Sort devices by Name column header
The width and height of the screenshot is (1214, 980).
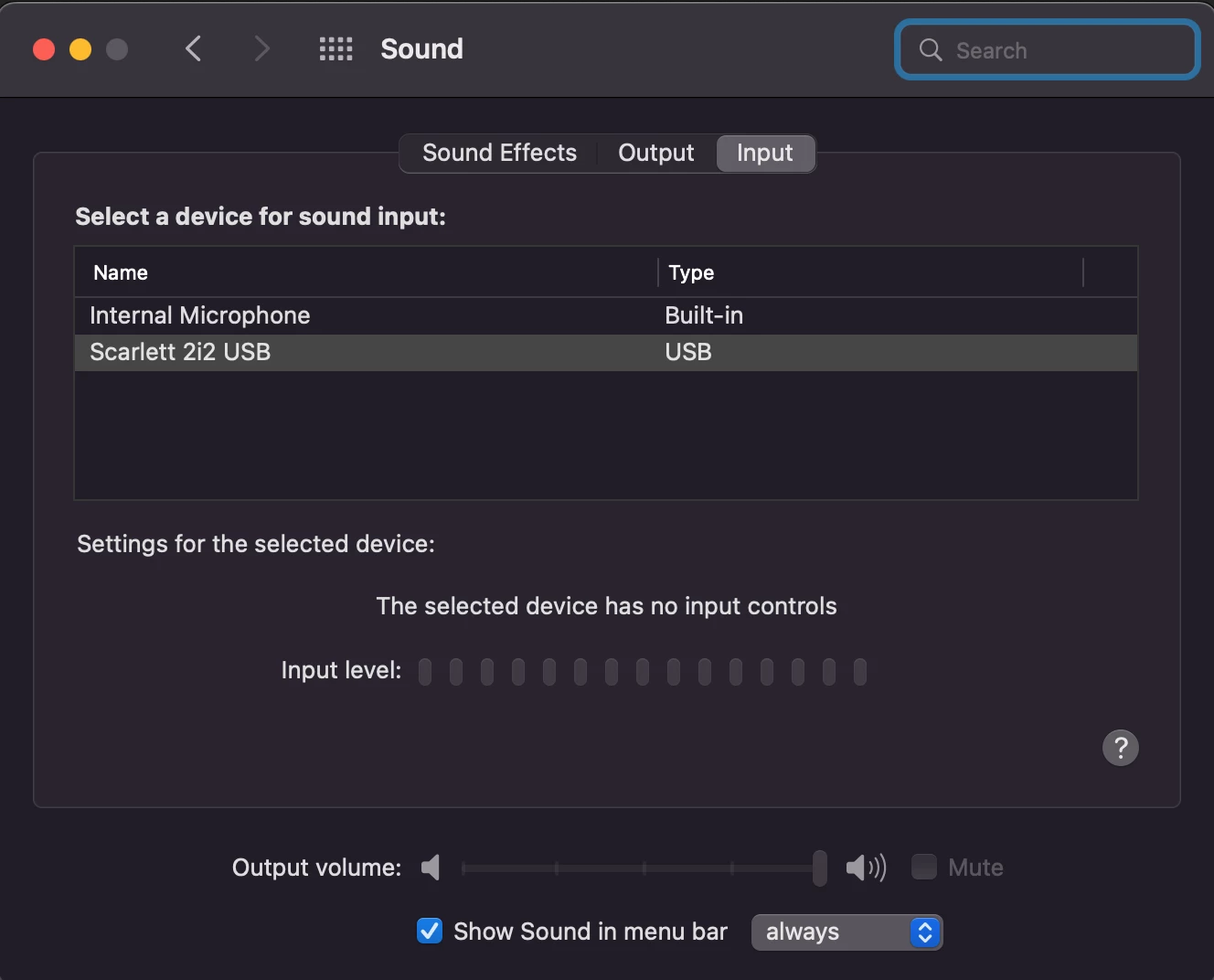point(366,272)
